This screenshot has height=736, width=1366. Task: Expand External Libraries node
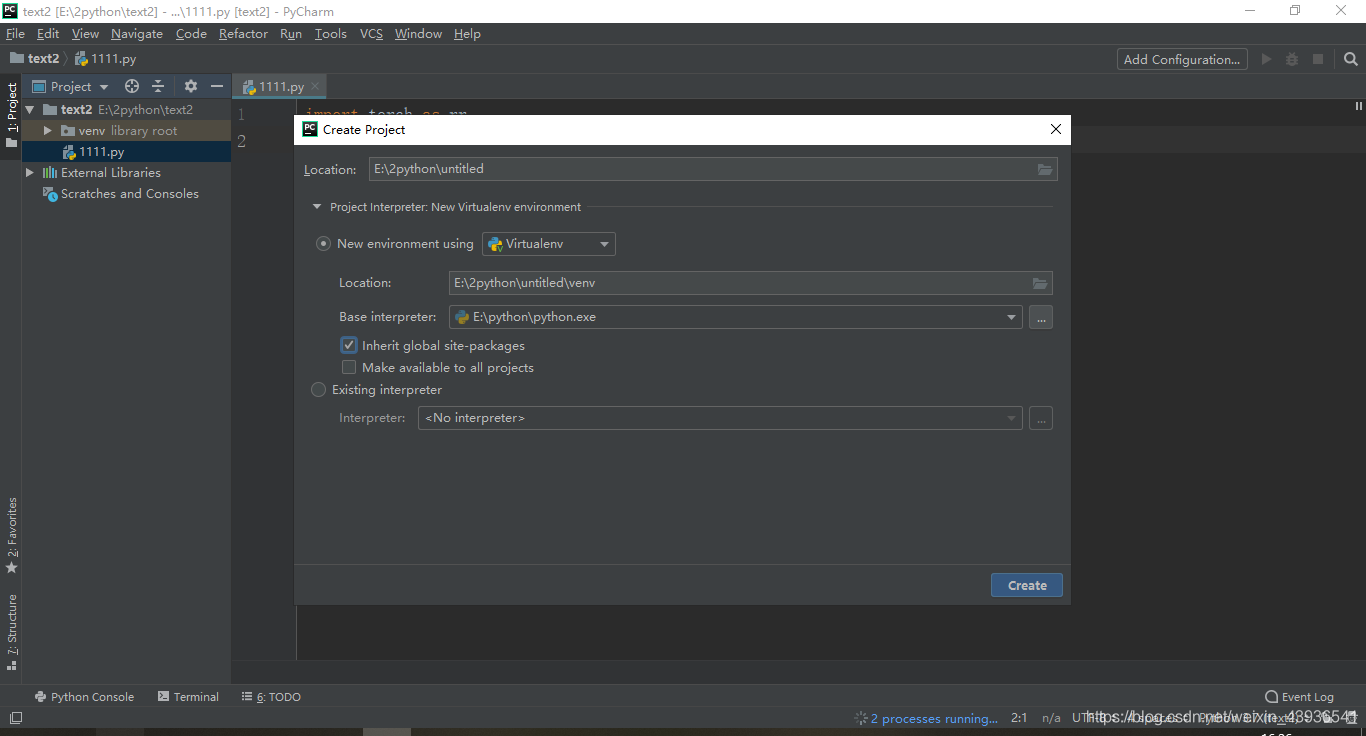coord(30,173)
